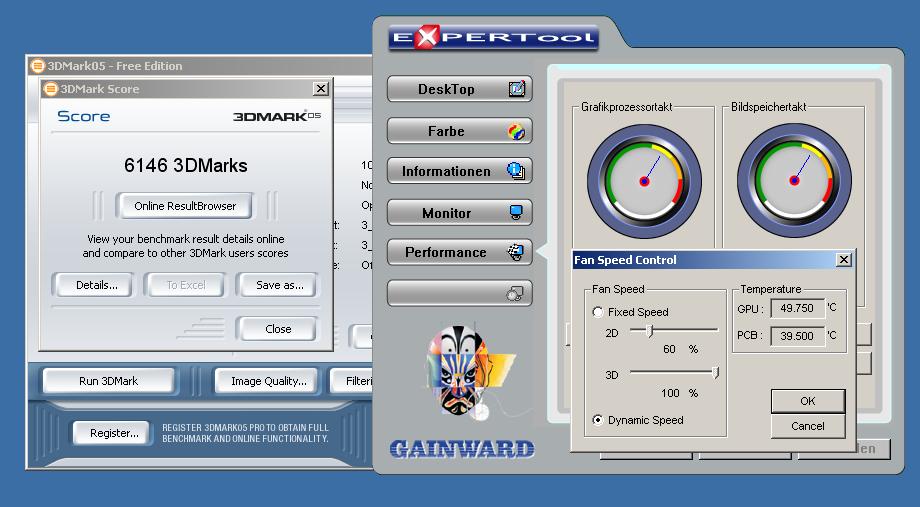The height and width of the screenshot is (507, 920).
Task: Open the Online ResultBrowser
Action: [185, 206]
